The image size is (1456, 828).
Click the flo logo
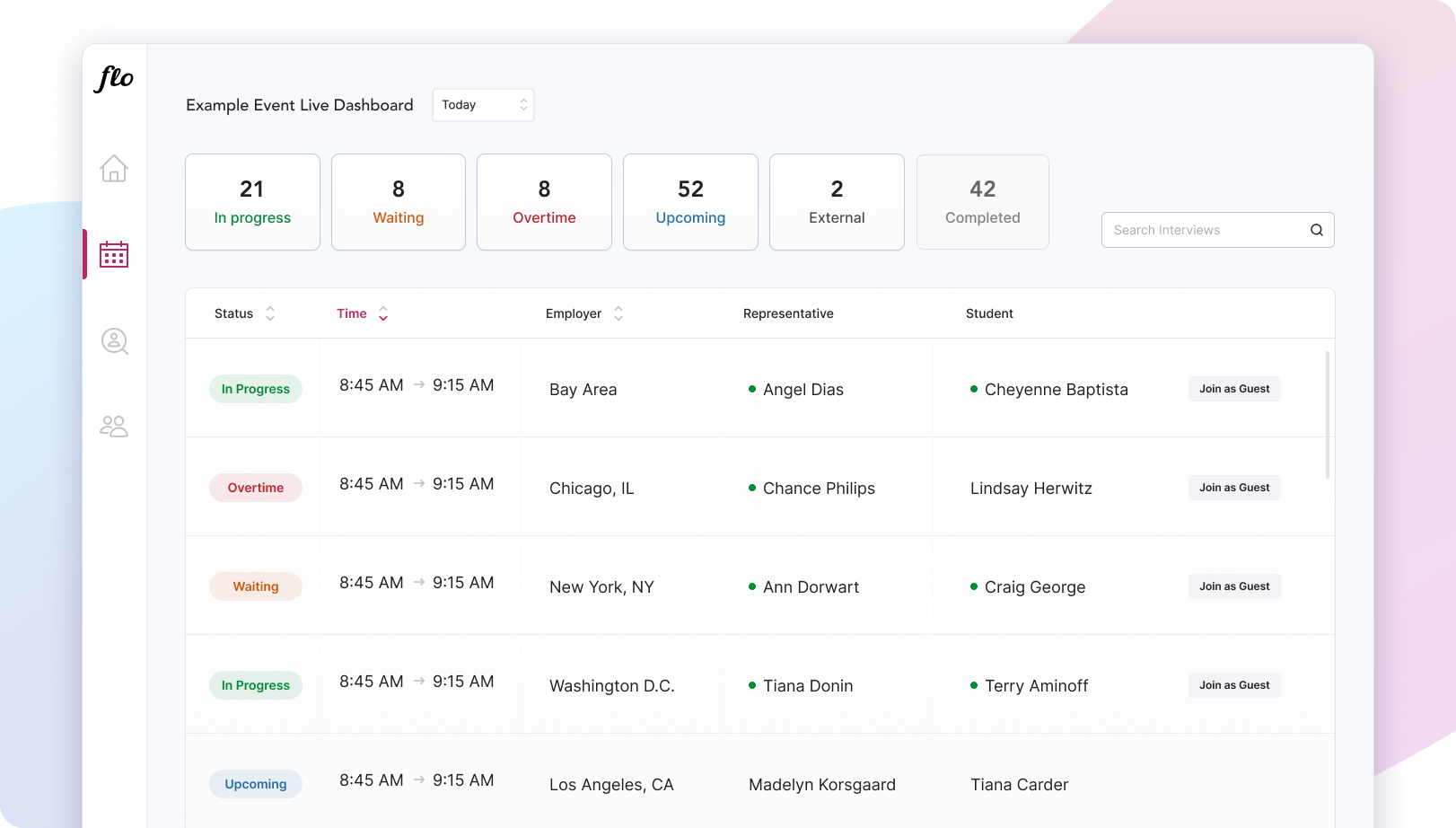coord(114,79)
